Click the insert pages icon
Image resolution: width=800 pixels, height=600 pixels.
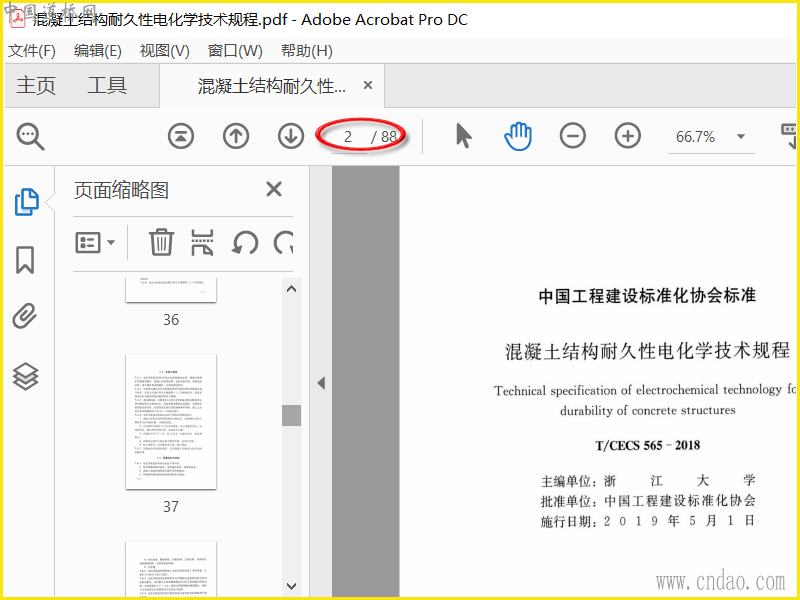(x=203, y=242)
